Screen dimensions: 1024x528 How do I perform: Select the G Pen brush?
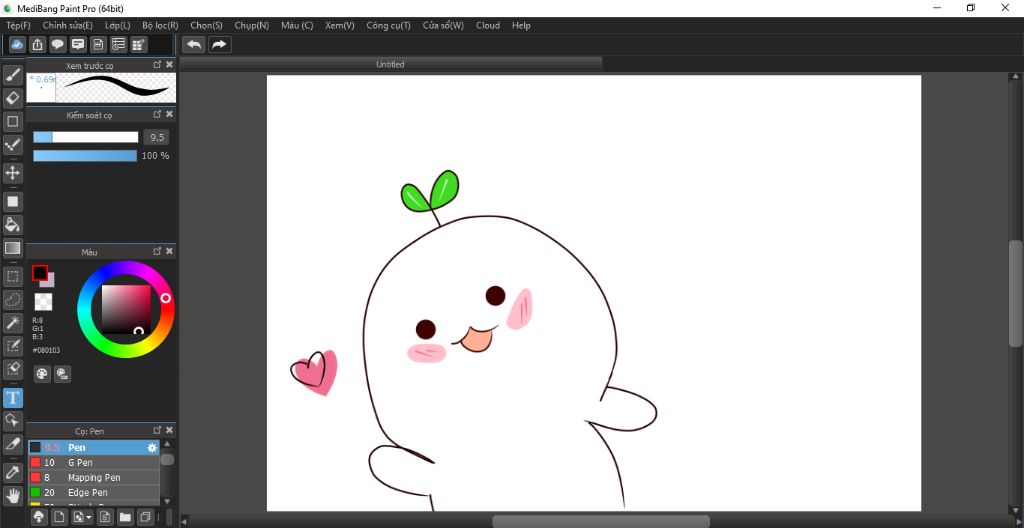tap(93, 463)
